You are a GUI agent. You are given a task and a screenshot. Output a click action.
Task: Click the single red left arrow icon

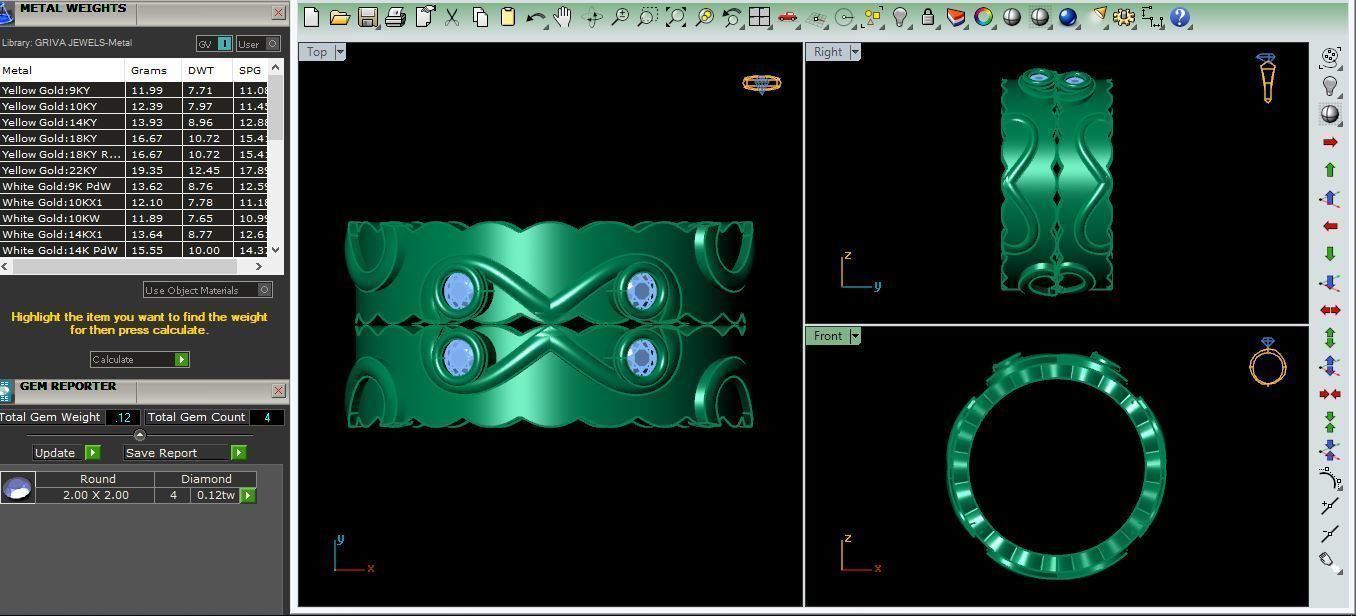click(x=1330, y=226)
